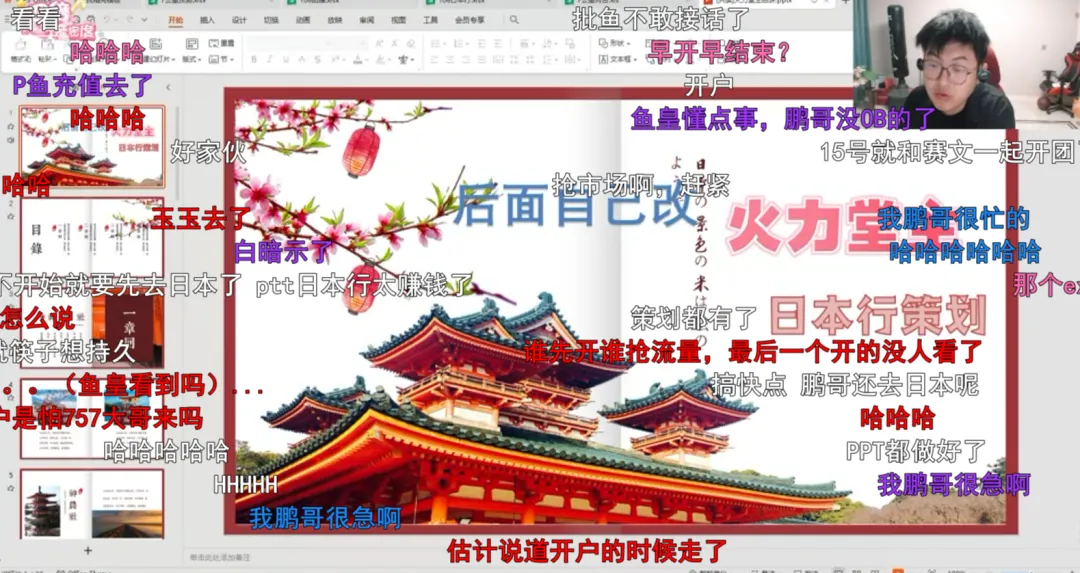This screenshot has width=1080, height=573.
Task: Click the numbered list icon
Action: (457, 43)
